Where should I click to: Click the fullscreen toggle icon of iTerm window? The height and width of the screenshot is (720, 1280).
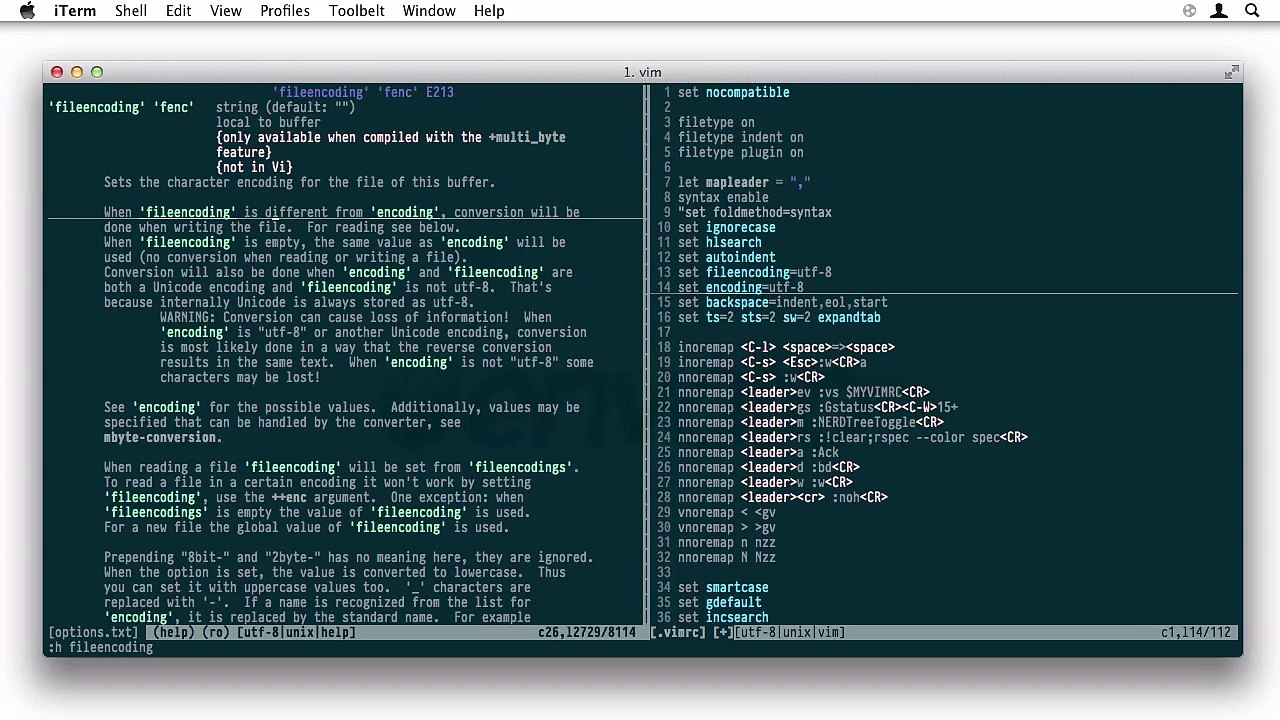click(1231, 72)
